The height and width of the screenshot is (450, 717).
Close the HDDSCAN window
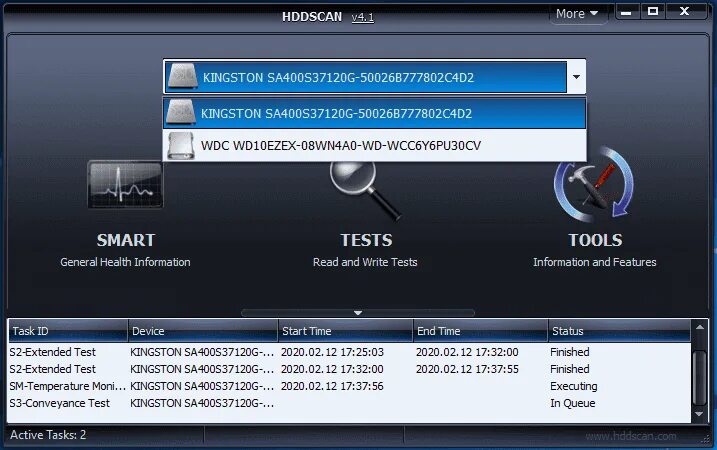pyautogui.click(x=685, y=11)
